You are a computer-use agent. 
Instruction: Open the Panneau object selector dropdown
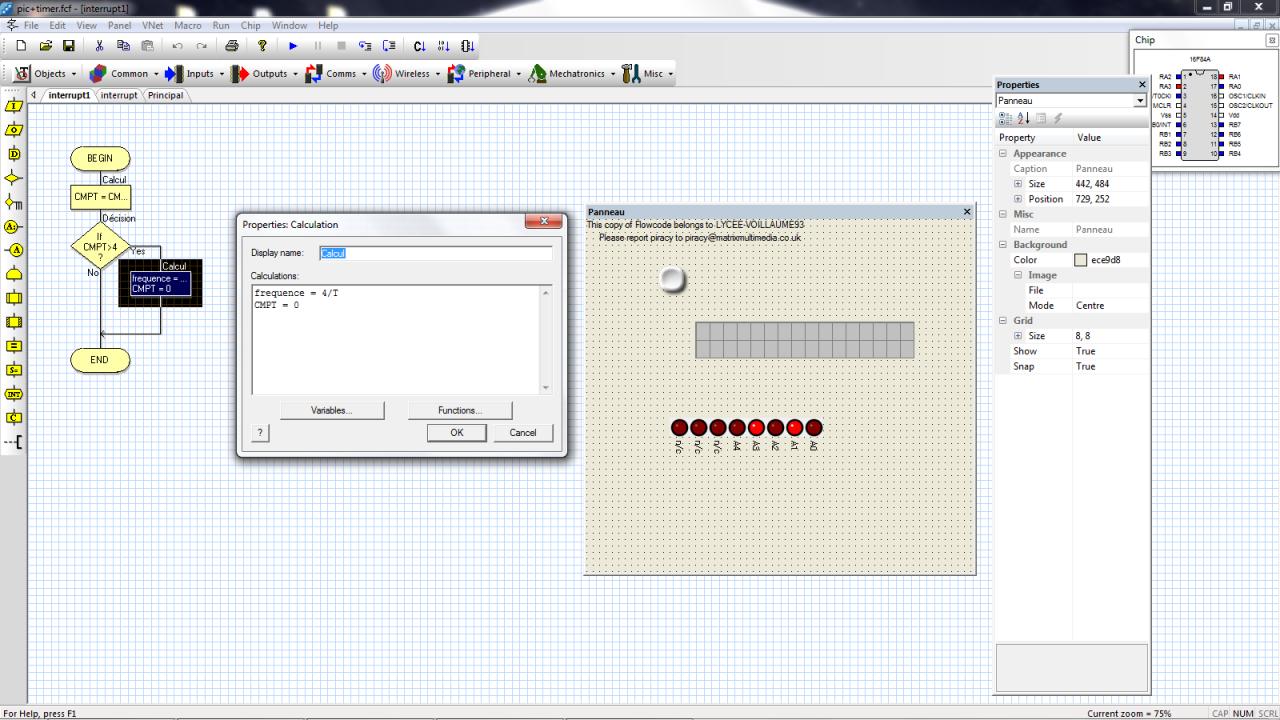click(1139, 101)
